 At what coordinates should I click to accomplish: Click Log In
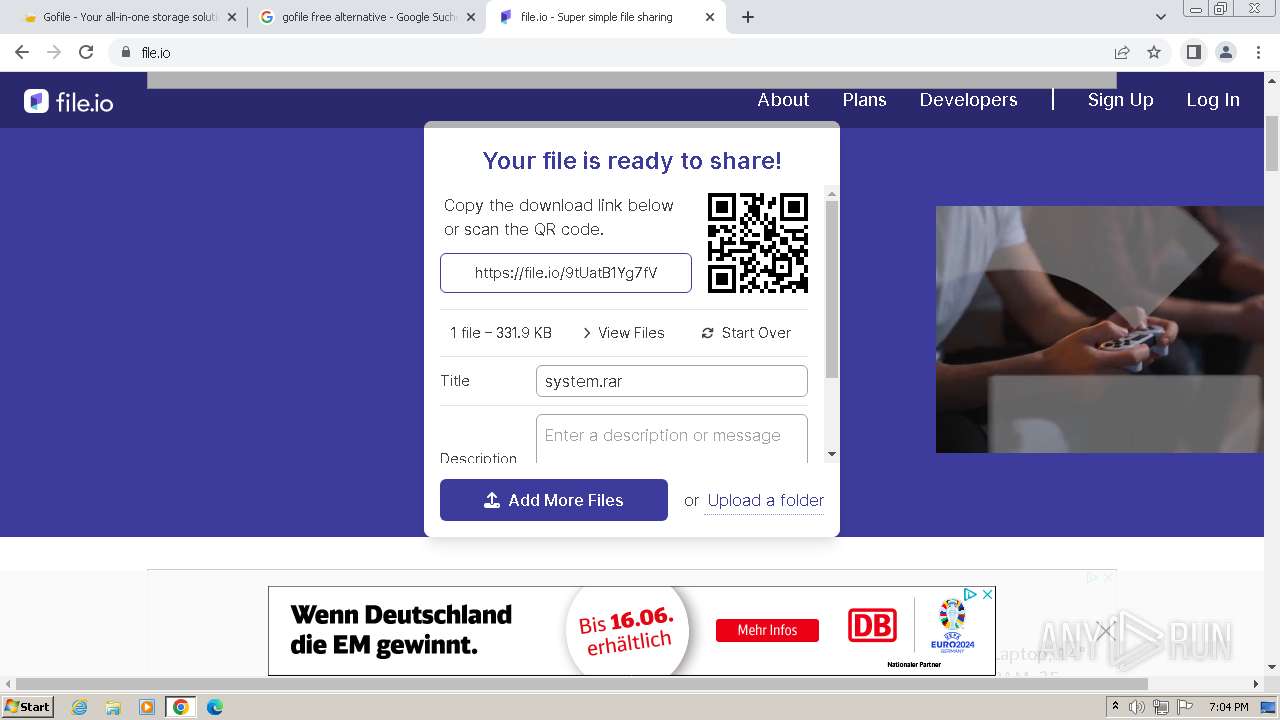pyautogui.click(x=1213, y=100)
